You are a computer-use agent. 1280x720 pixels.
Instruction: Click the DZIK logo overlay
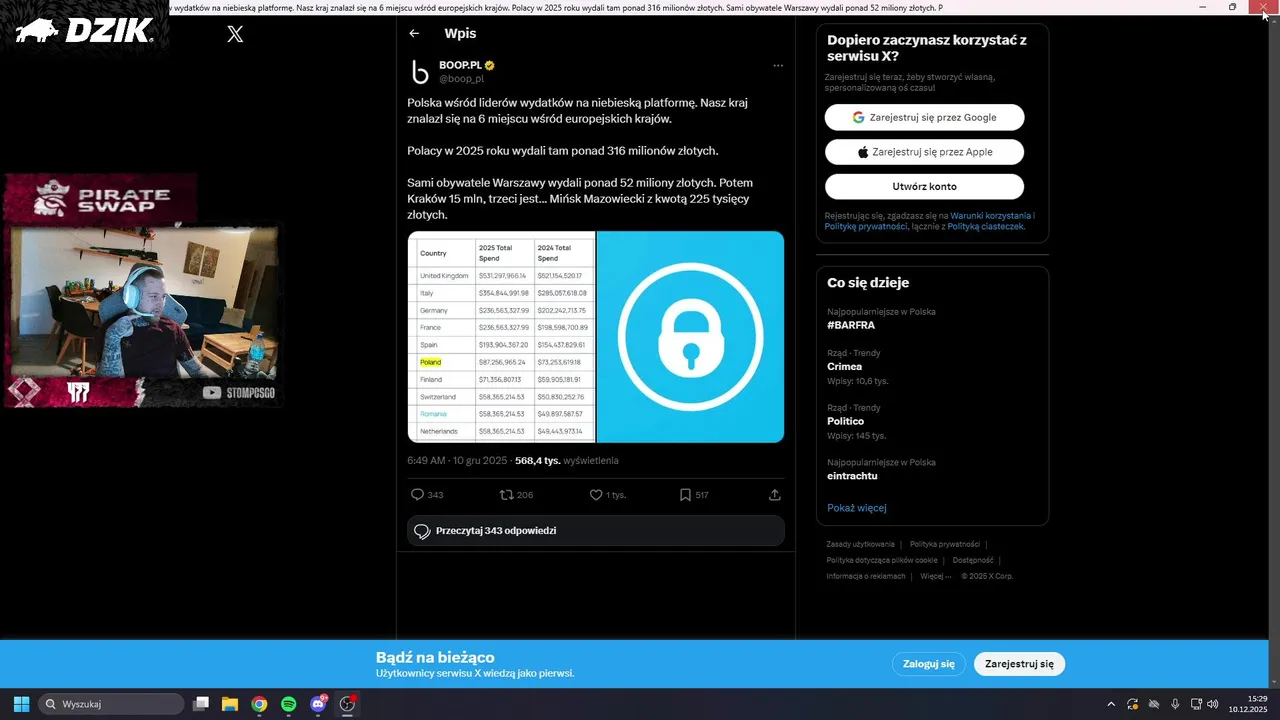[x=85, y=31]
